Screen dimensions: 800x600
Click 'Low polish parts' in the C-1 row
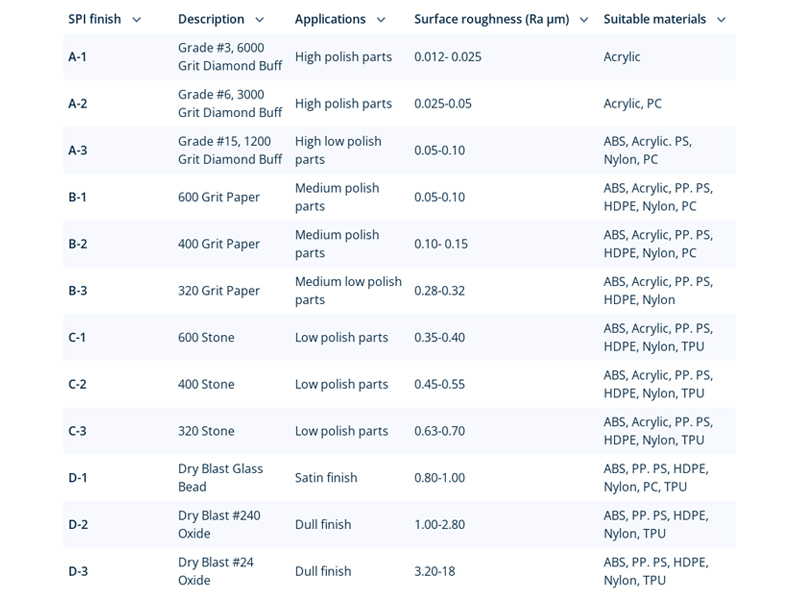point(341,338)
